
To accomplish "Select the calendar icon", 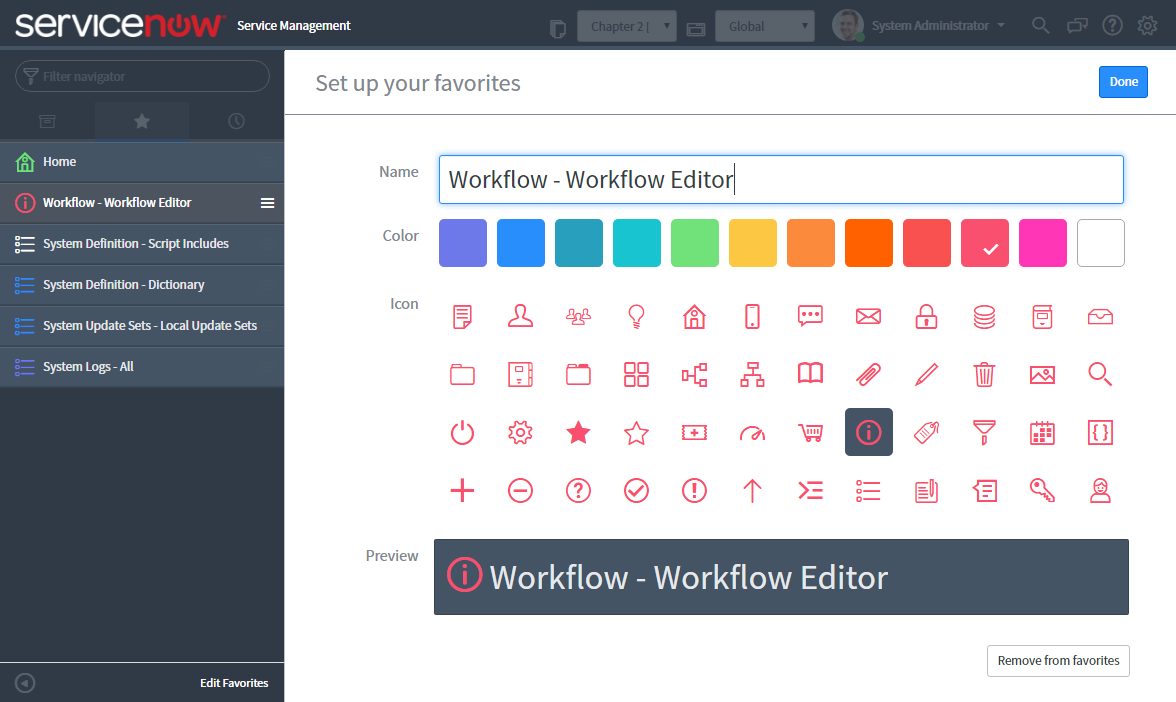I will point(1042,432).
